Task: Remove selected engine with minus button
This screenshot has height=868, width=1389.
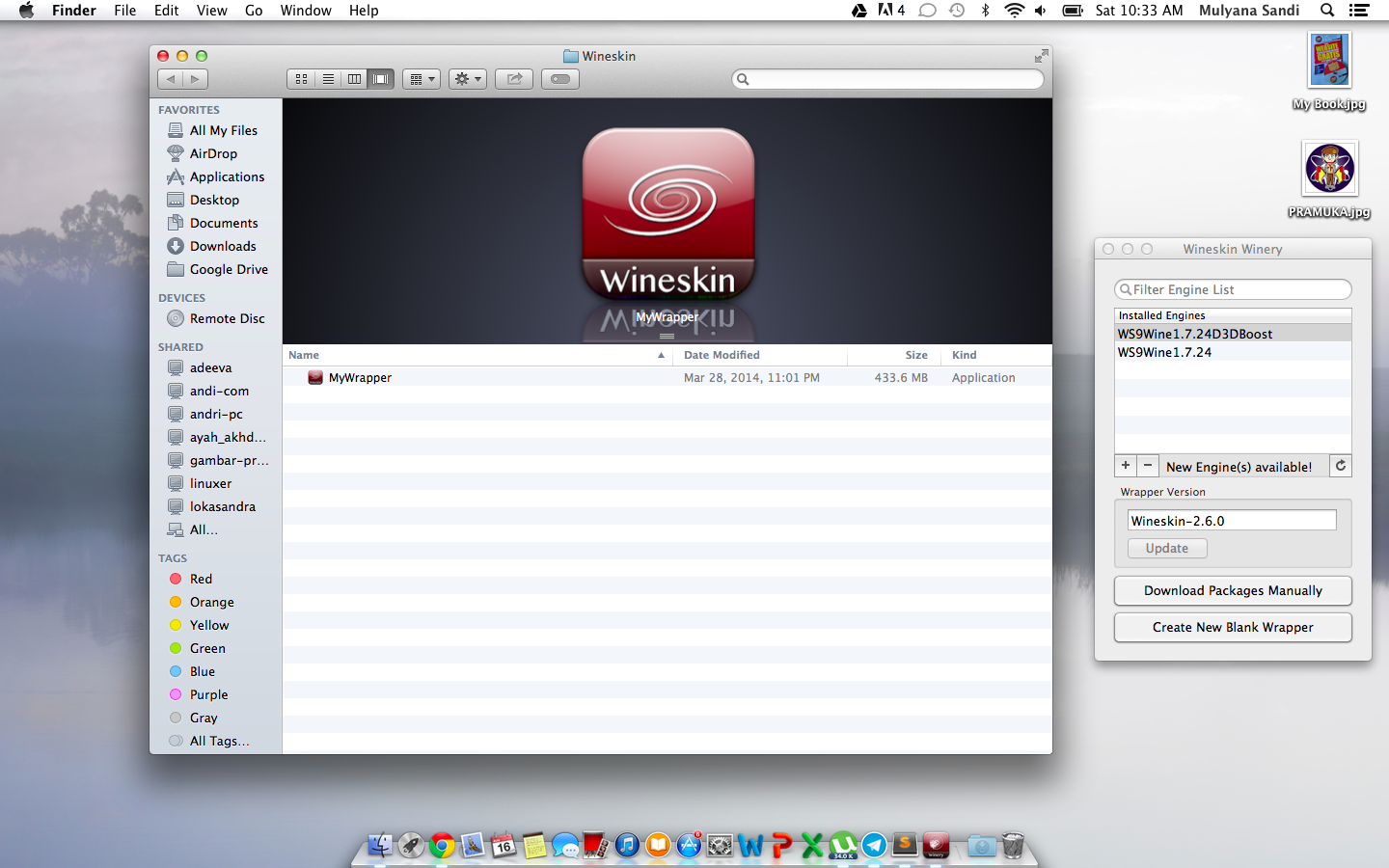Action: tap(1148, 466)
